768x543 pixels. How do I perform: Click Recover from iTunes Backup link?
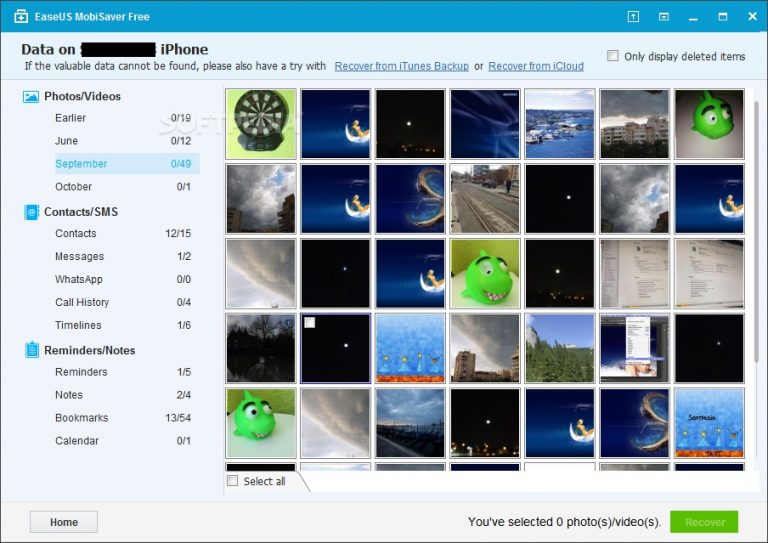point(401,66)
